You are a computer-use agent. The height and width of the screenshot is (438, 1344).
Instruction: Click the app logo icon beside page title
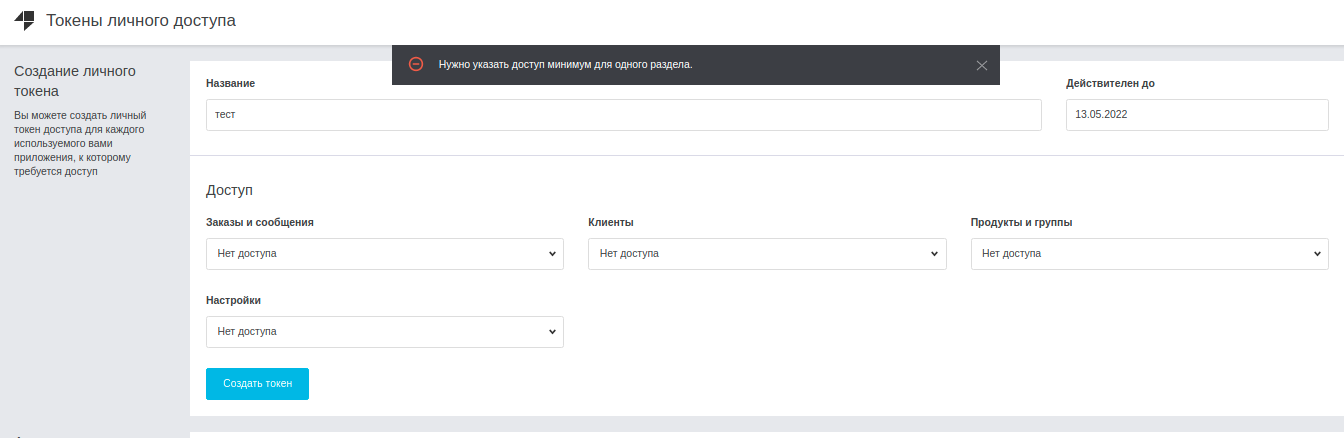click(x=24, y=20)
